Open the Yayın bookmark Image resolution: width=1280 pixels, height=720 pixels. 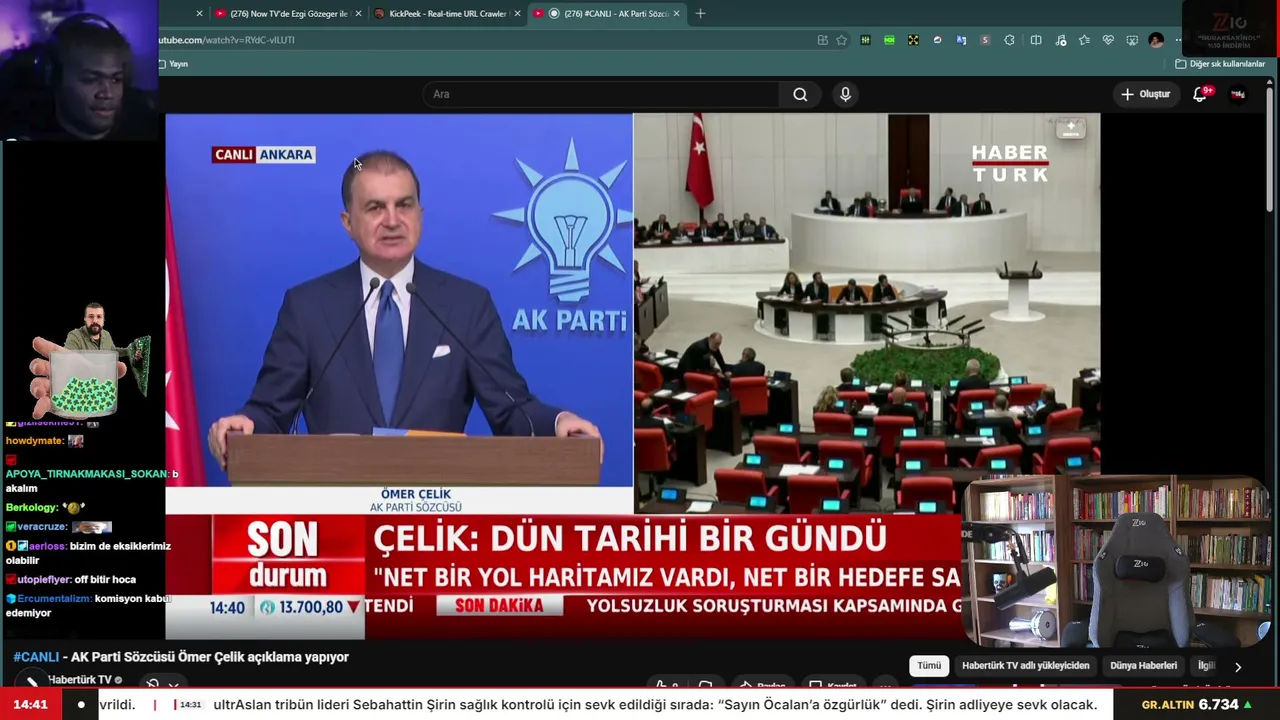coord(172,64)
